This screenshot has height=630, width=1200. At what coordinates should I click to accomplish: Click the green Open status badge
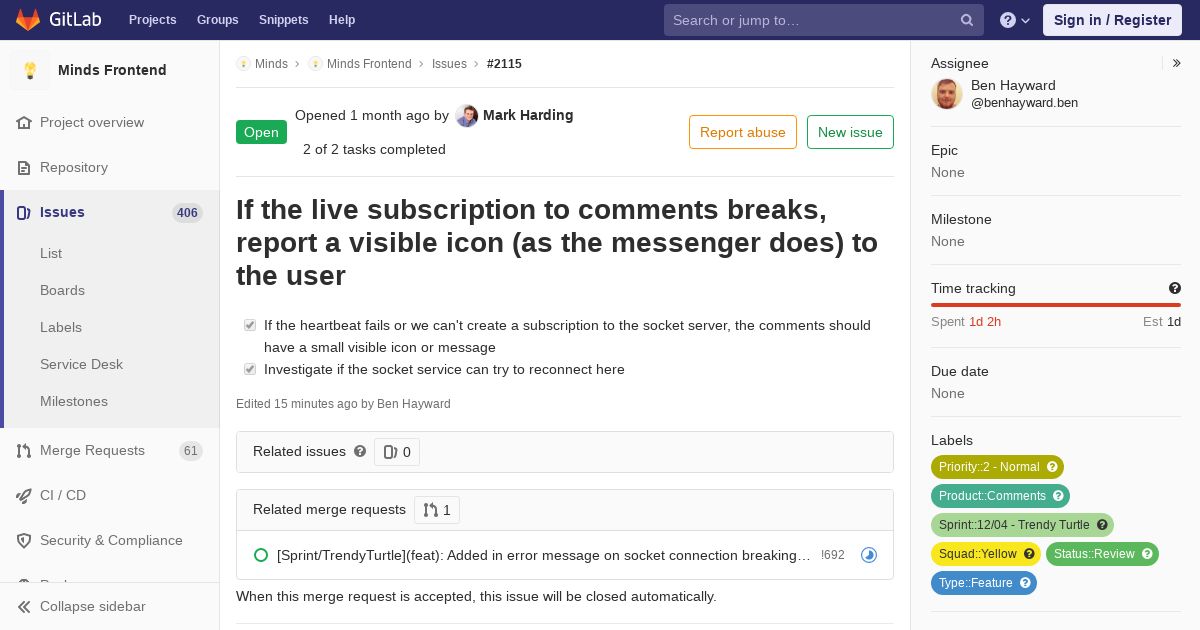pos(261,132)
